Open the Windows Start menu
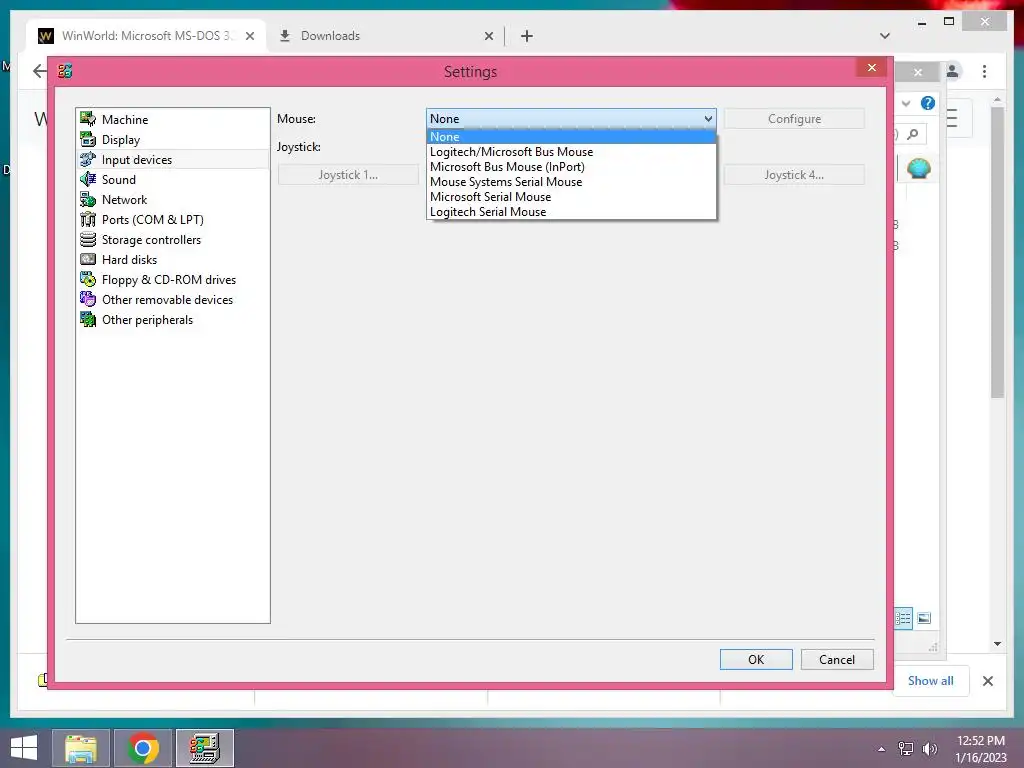Viewport: 1024px width, 768px height. tap(24, 748)
